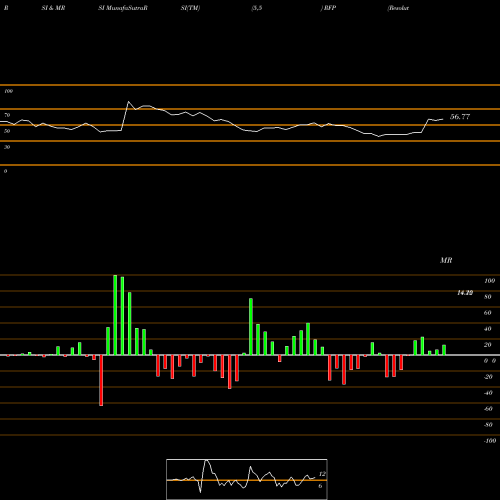Image resolution: width=500 pixels, height=500 pixels.
Task: Click the longest red MR histogram bar
Action: (x=101, y=380)
